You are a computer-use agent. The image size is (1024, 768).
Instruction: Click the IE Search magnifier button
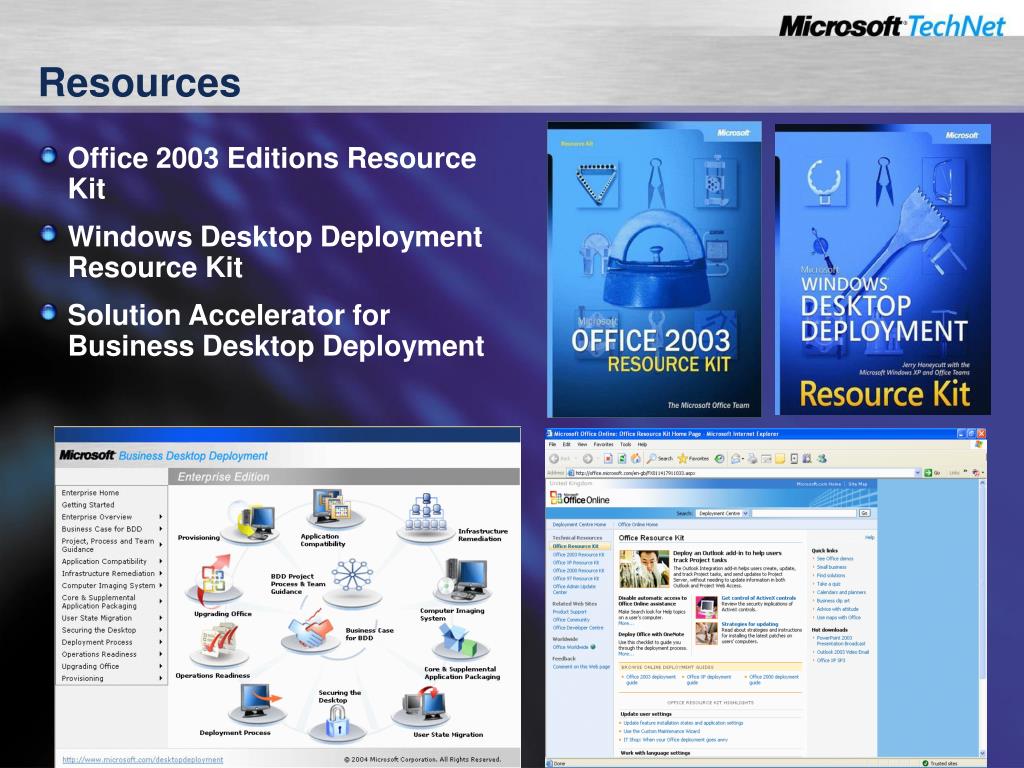click(660, 458)
